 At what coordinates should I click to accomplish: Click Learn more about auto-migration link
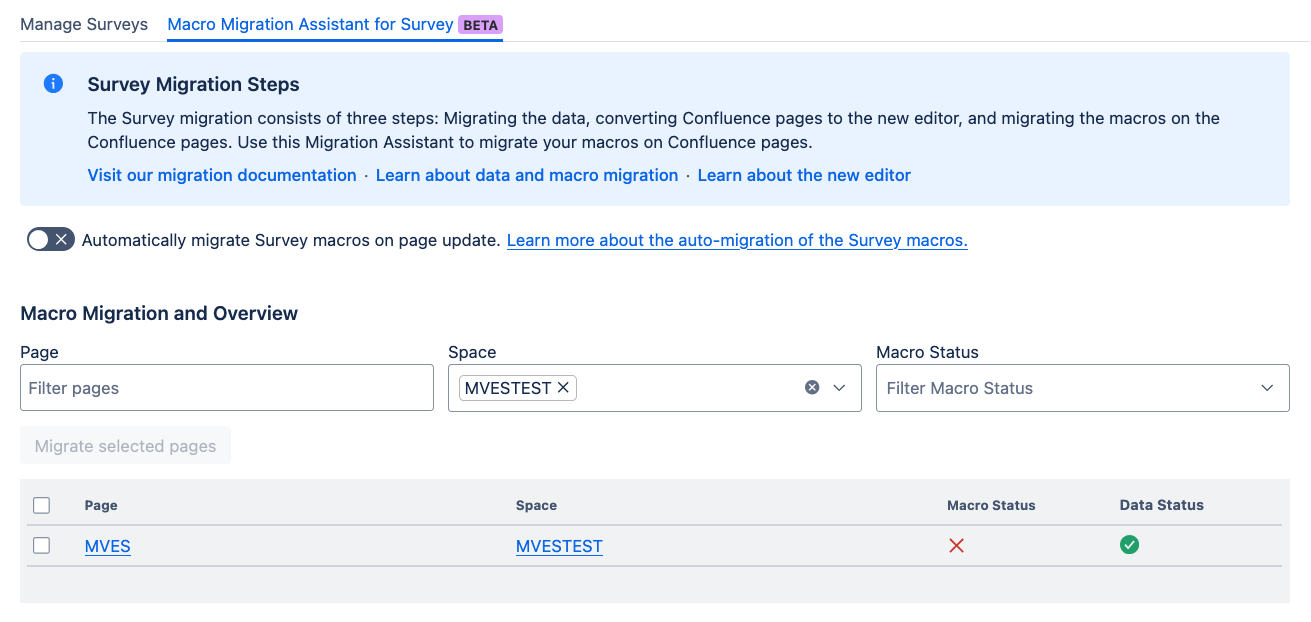pos(737,240)
